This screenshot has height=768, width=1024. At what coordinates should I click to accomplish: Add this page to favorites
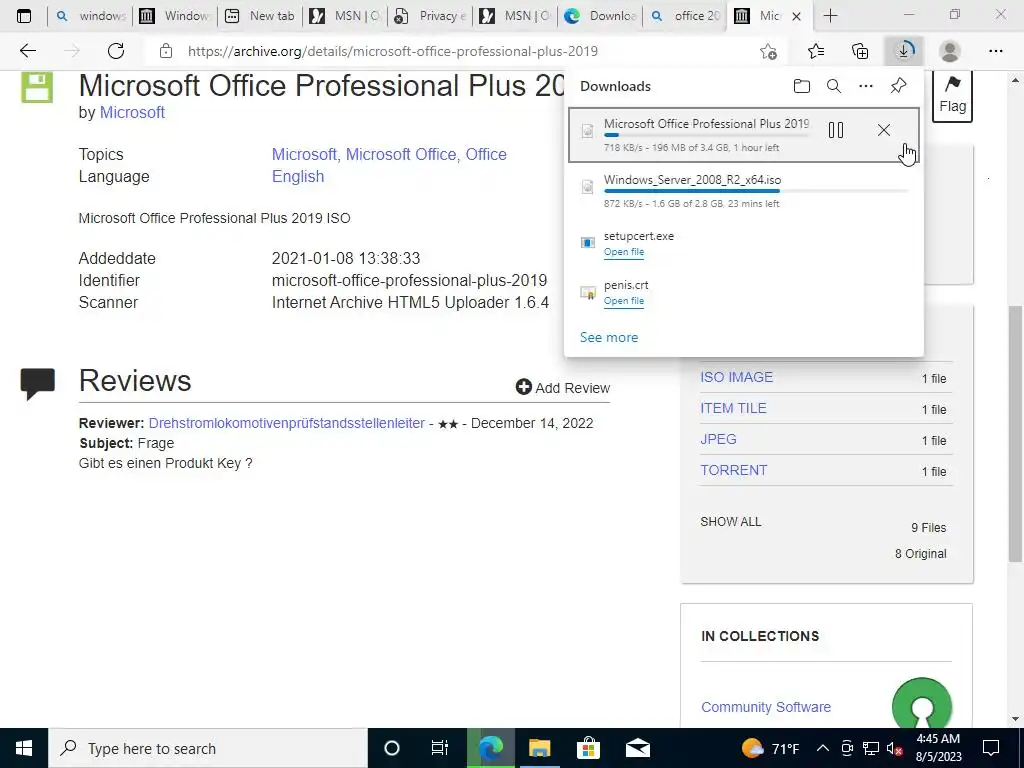[769, 51]
